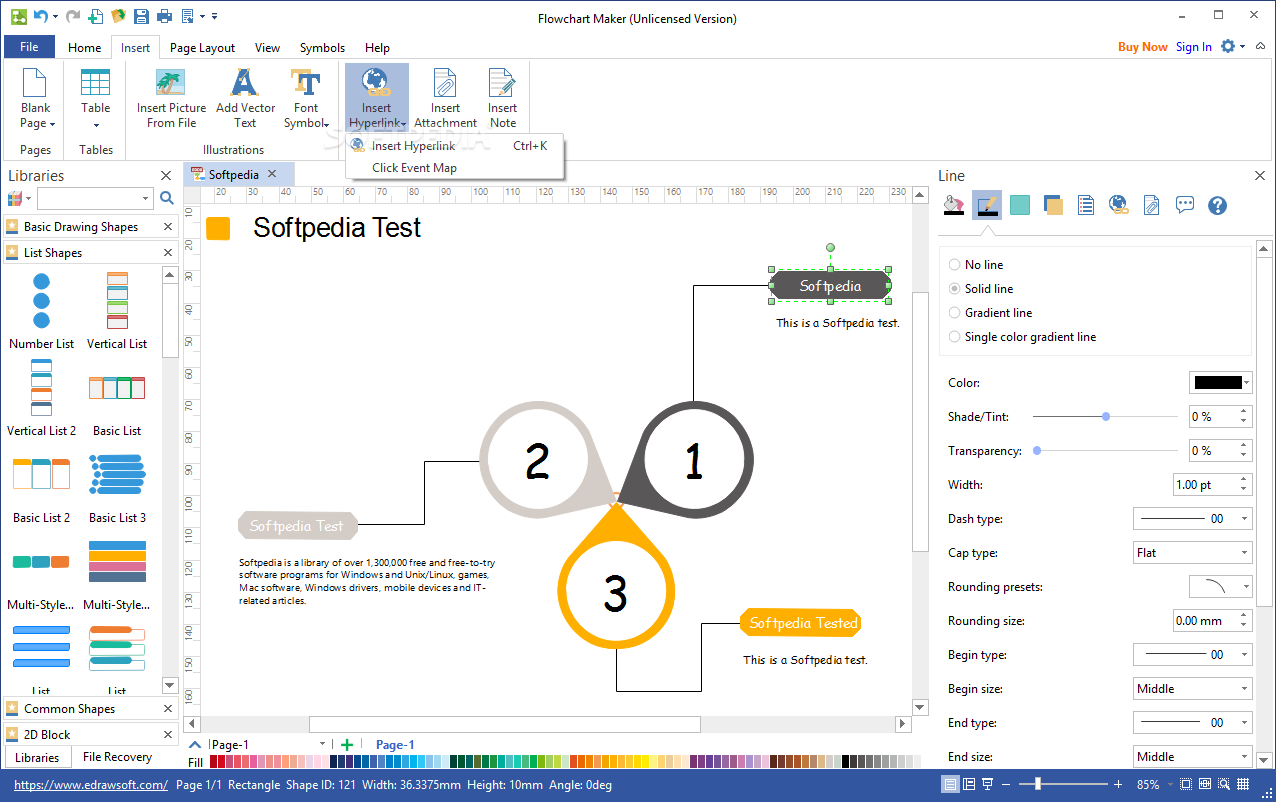
Task: Click the Insert Attachment icon
Action: pos(445,83)
